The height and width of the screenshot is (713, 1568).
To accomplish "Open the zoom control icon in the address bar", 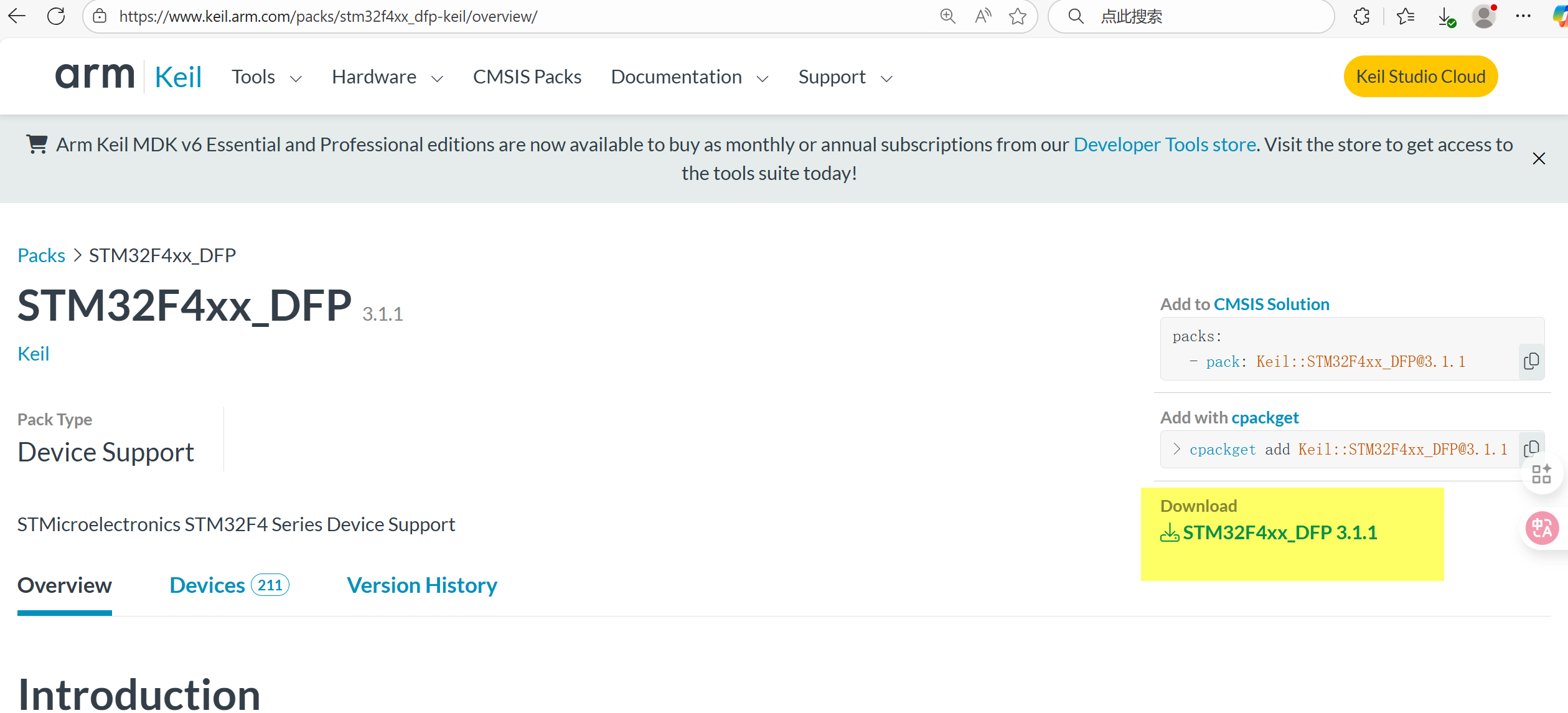I will 947,16.
